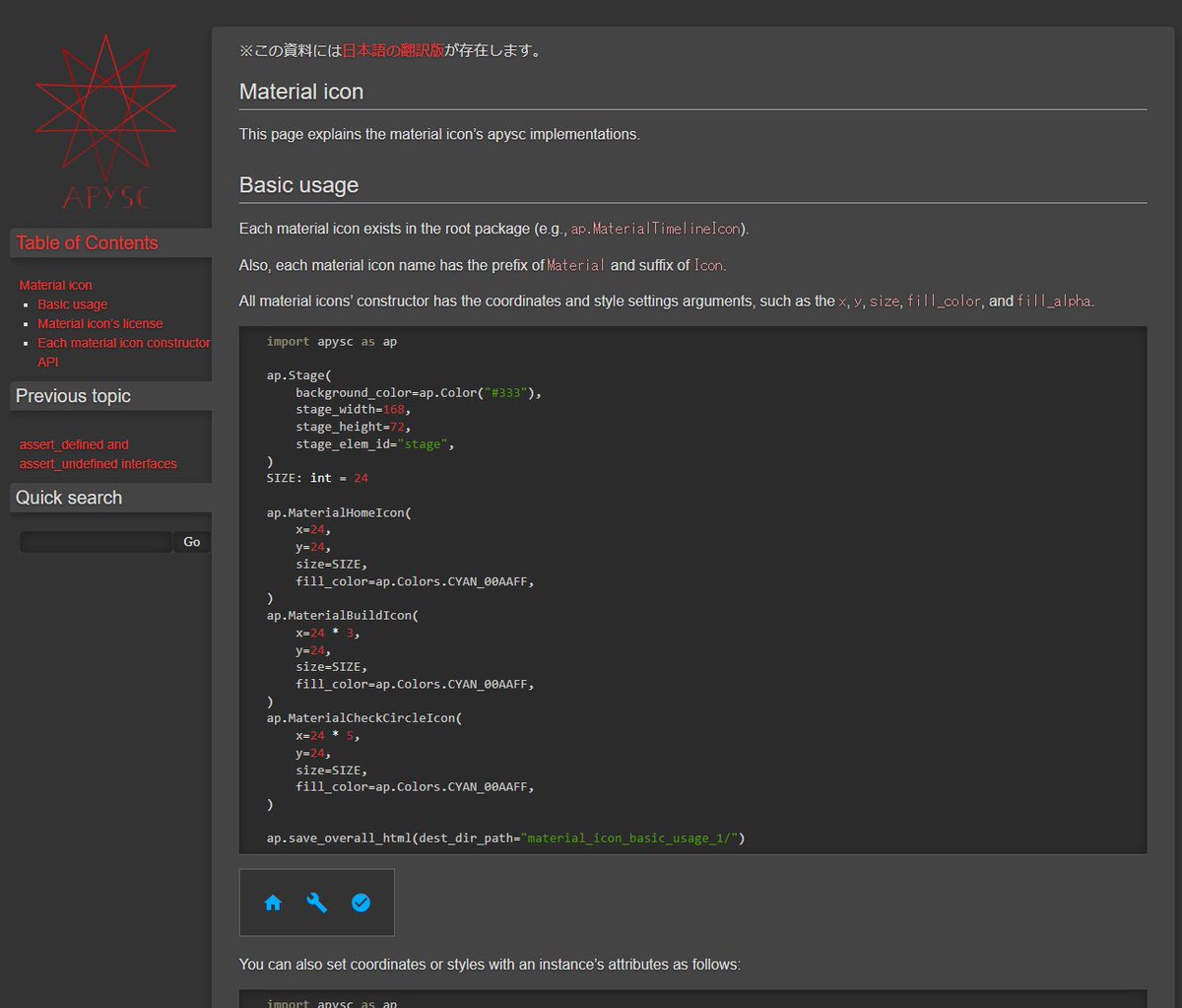
Task: Click the Material icon page heading
Action: tap(301, 92)
